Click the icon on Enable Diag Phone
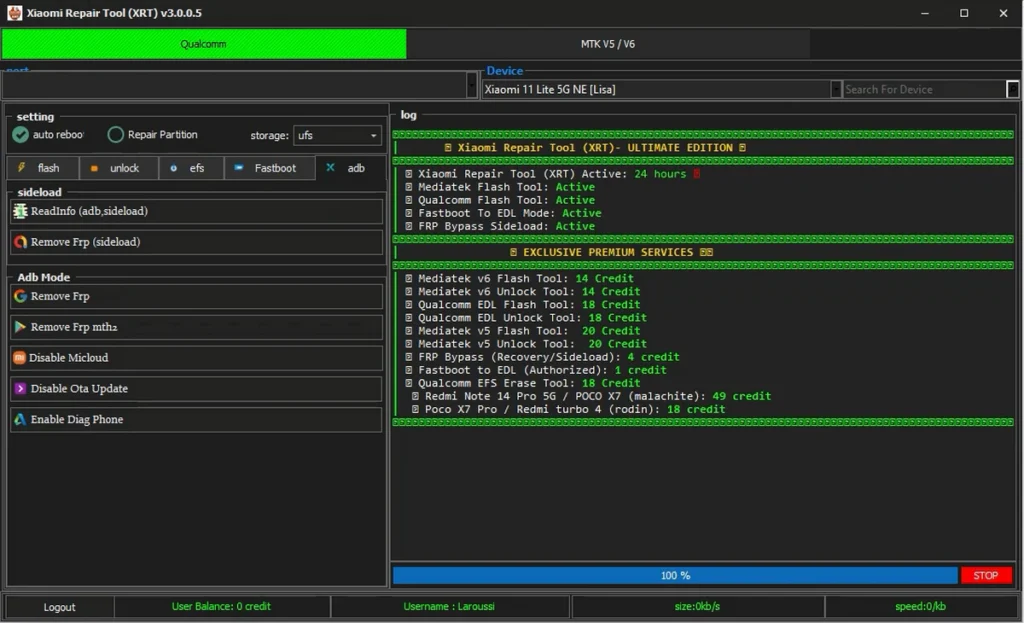Image resolution: width=1024 pixels, height=623 pixels. tap(20, 420)
